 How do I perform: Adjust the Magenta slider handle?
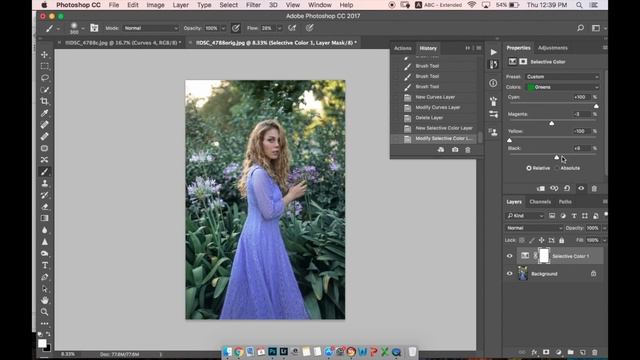(x=551, y=123)
